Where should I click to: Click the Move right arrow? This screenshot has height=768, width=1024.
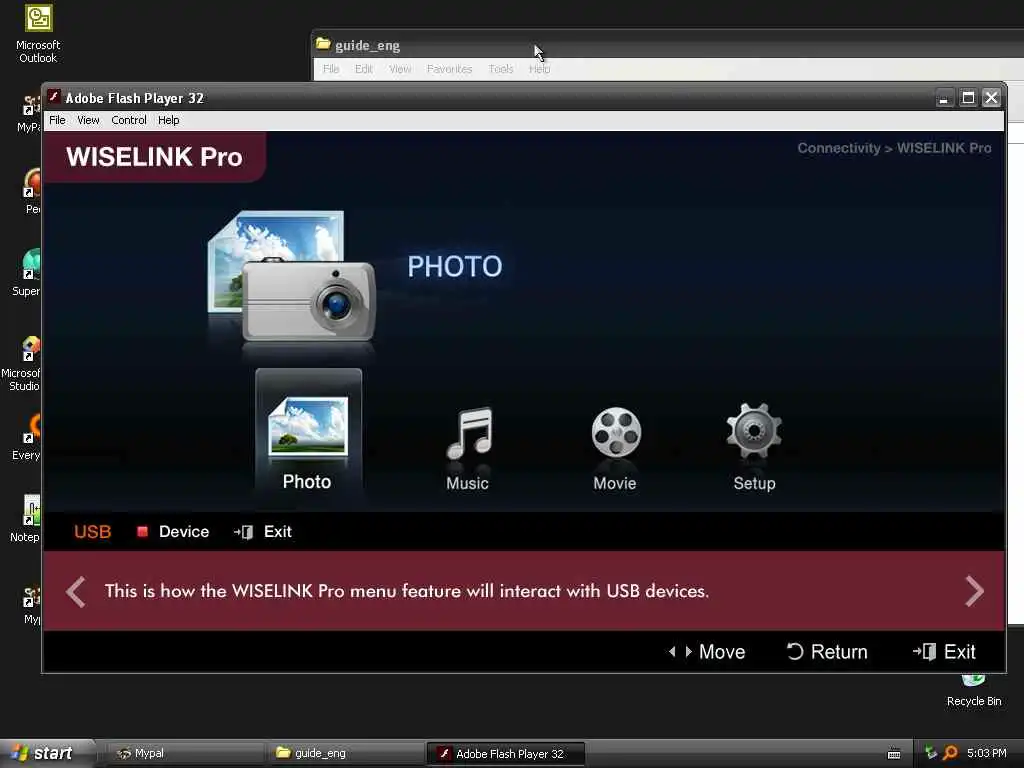click(688, 652)
